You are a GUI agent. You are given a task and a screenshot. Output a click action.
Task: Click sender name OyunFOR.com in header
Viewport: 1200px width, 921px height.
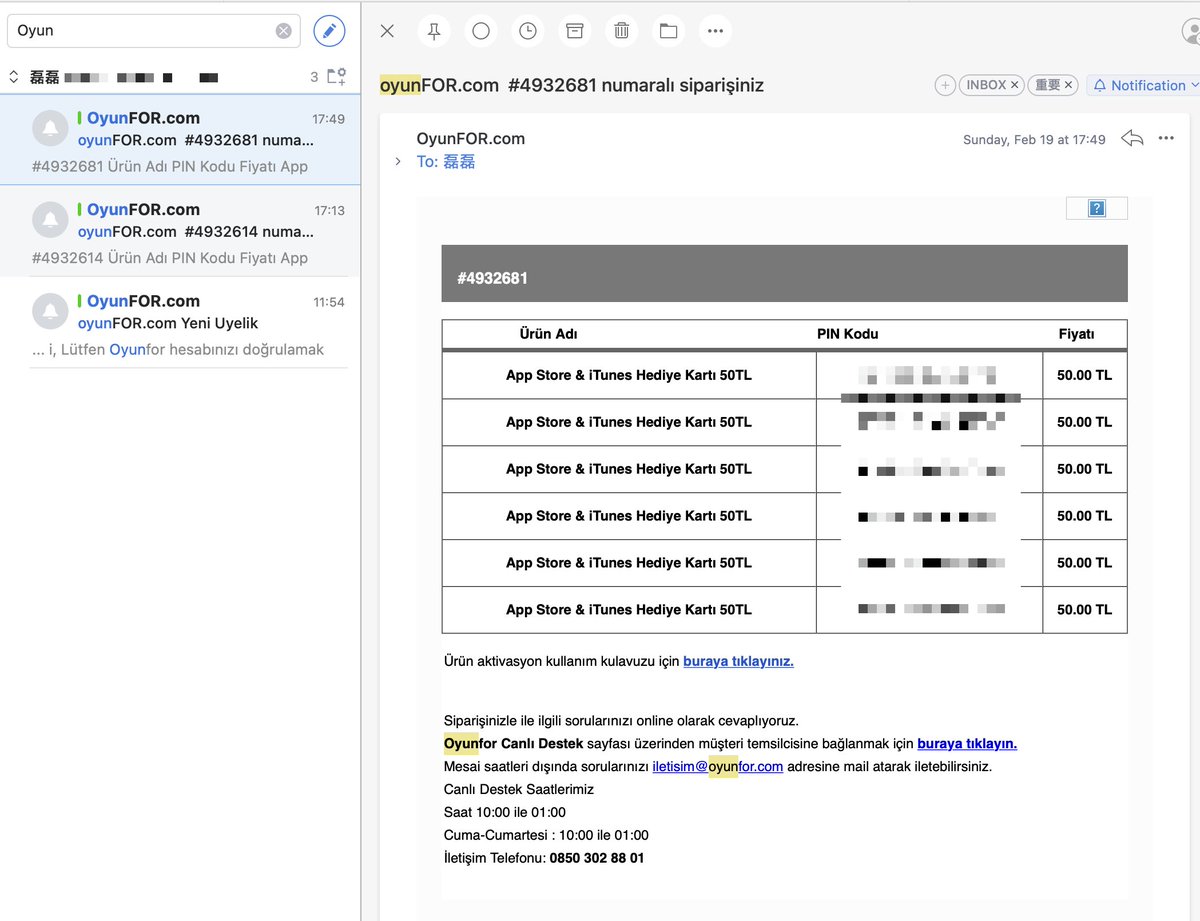(471, 138)
